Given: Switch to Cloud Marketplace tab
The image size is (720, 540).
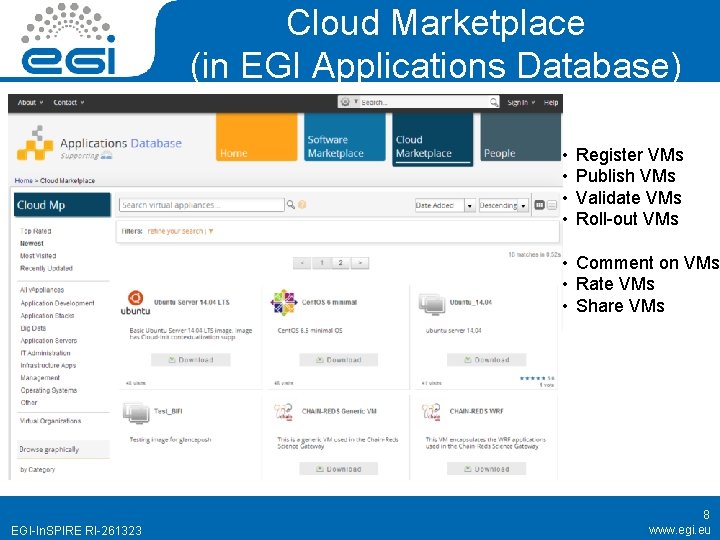Looking at the screenshot, I should (x=433, y=139).
